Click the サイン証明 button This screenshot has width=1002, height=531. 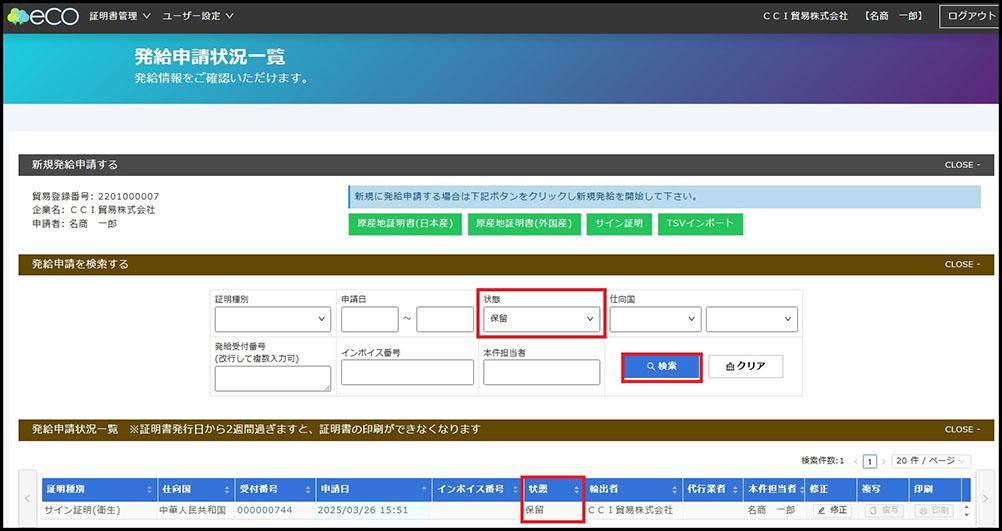click(619, 224)
